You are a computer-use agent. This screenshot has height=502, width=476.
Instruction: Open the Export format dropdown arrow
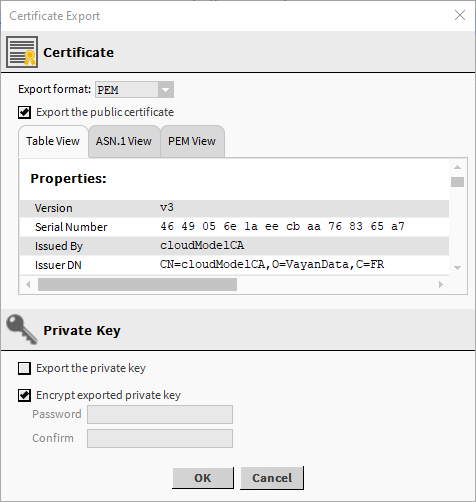(x=166, y=90)
